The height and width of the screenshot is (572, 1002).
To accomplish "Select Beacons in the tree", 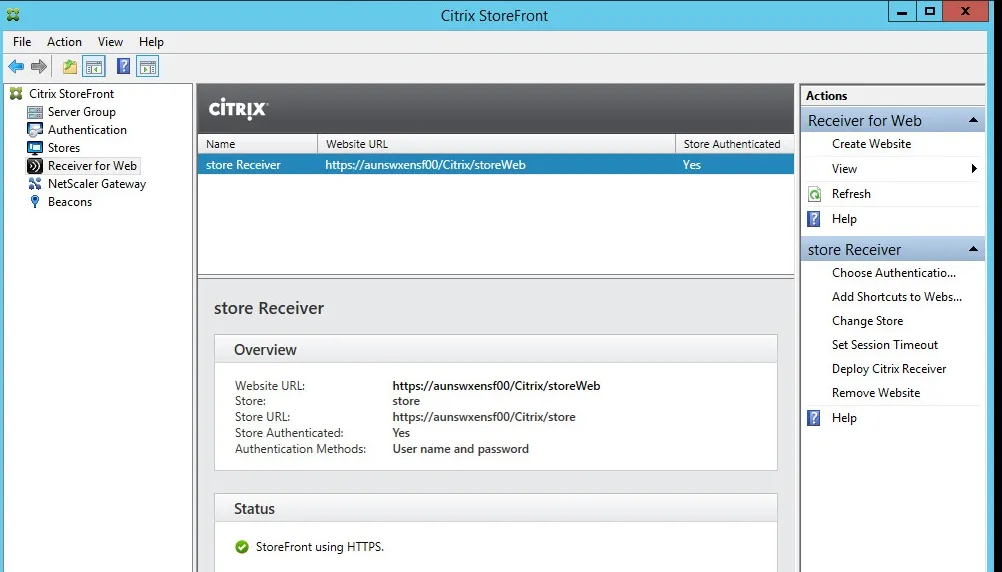I will tap(70, 201).
